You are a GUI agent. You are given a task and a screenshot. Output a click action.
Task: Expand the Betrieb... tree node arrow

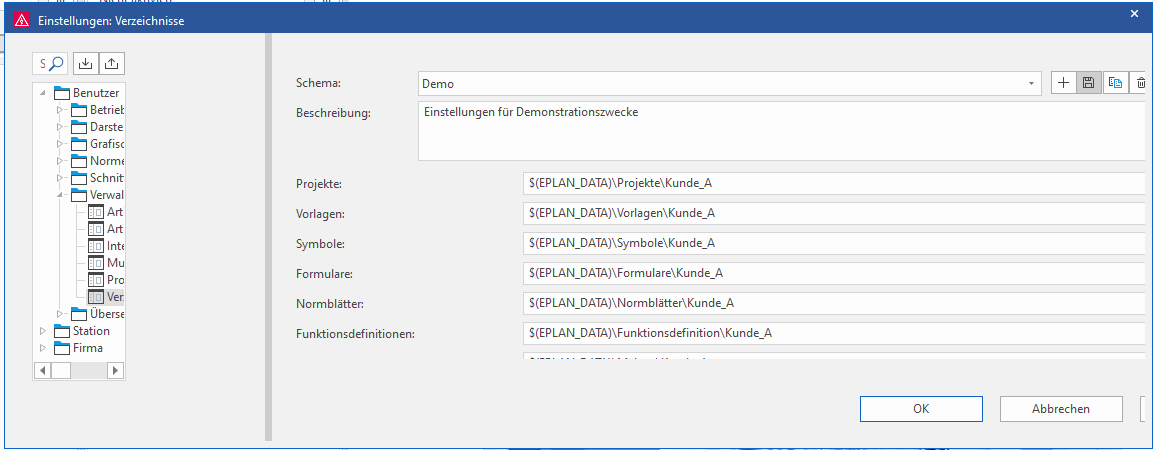[x=60, y=110]
